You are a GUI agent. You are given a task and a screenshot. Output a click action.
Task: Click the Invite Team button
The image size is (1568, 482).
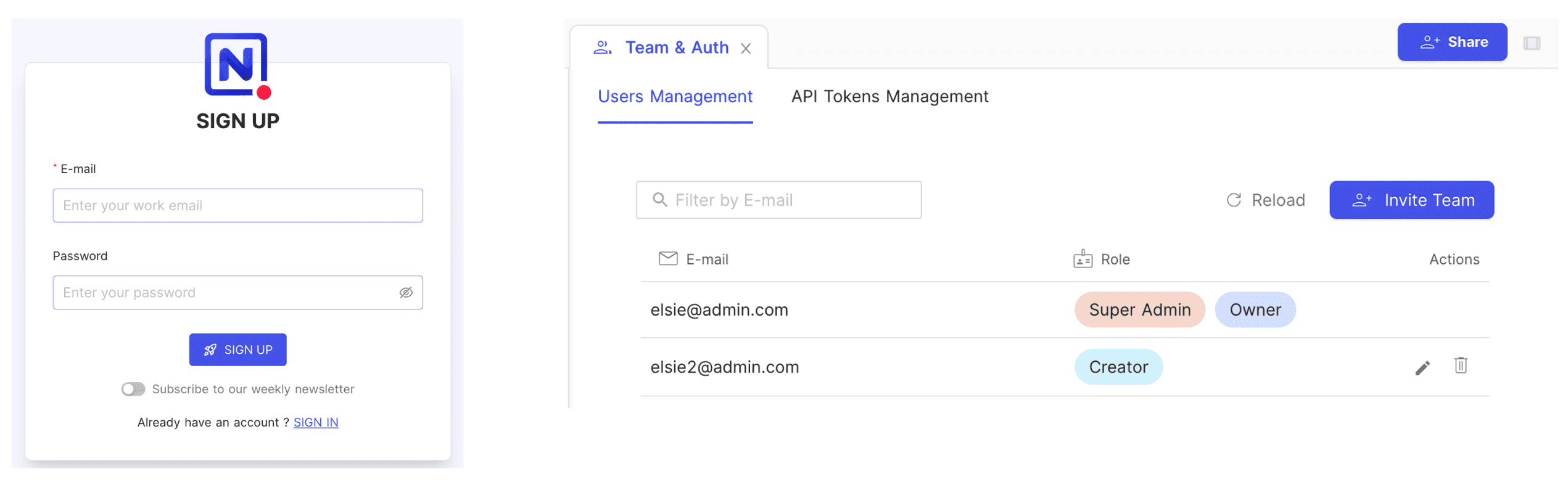(x=1411, y=200)
